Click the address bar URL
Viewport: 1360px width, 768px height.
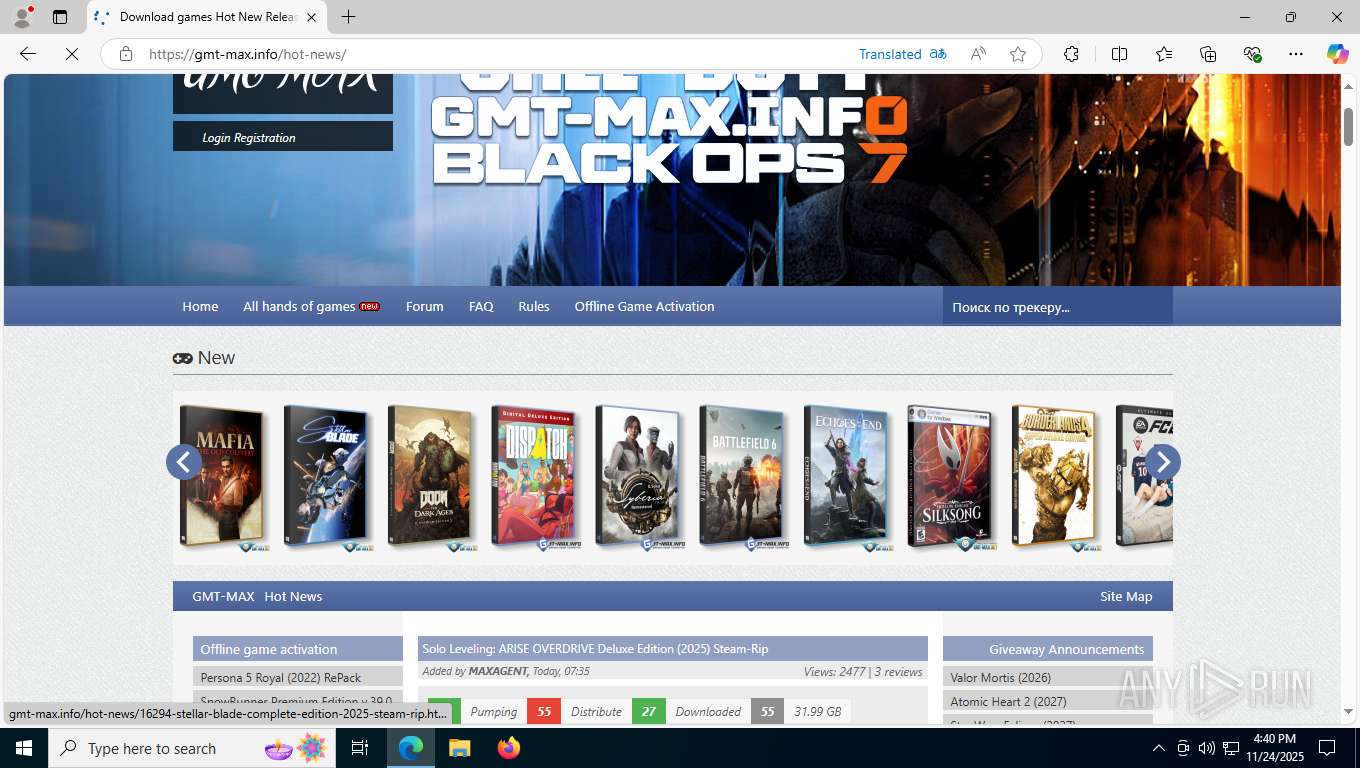click(248, 54)
